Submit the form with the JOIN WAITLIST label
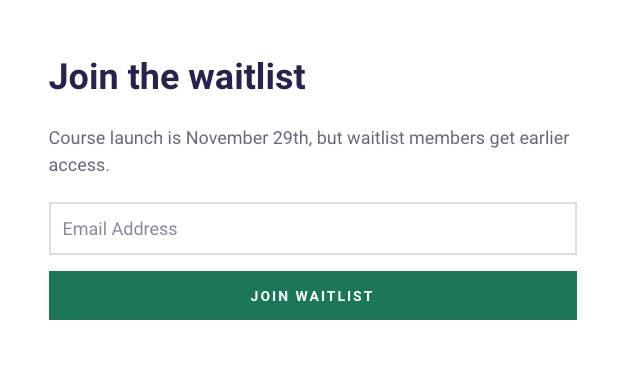Screen dimensions: 624x370 [312, 296]
